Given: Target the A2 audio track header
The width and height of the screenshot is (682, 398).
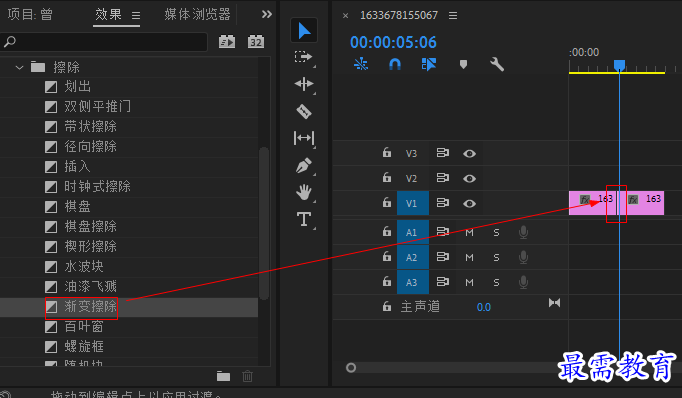Looking at the screenshot, I should point(413,258).
